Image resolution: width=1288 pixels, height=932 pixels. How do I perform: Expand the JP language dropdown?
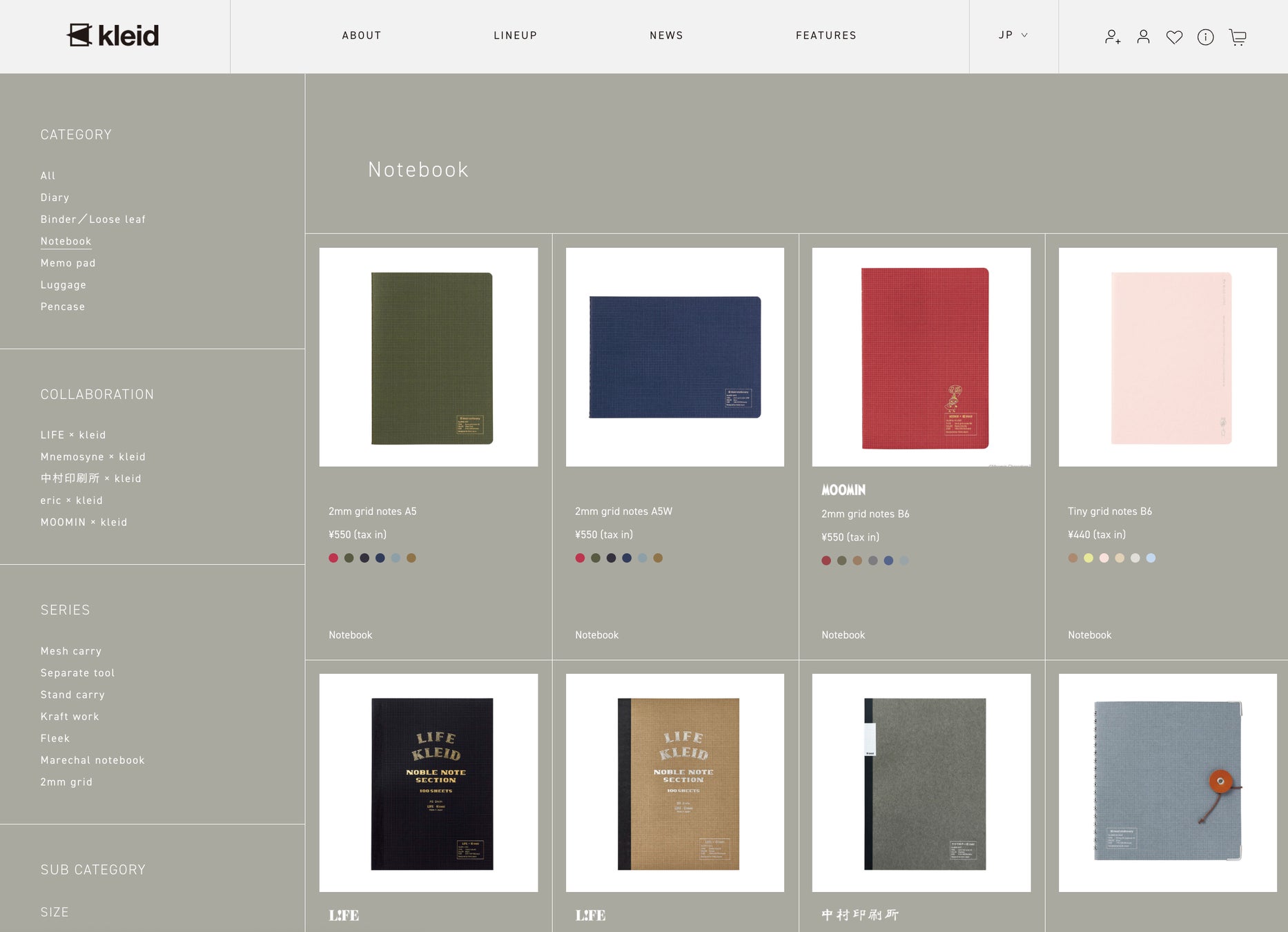[x=1013, y=35]
